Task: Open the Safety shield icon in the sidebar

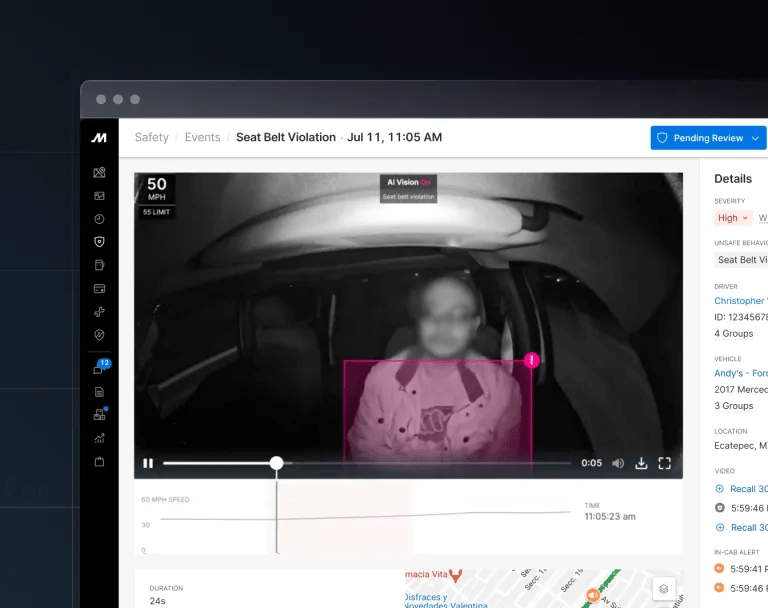Action: click(99, 242)
